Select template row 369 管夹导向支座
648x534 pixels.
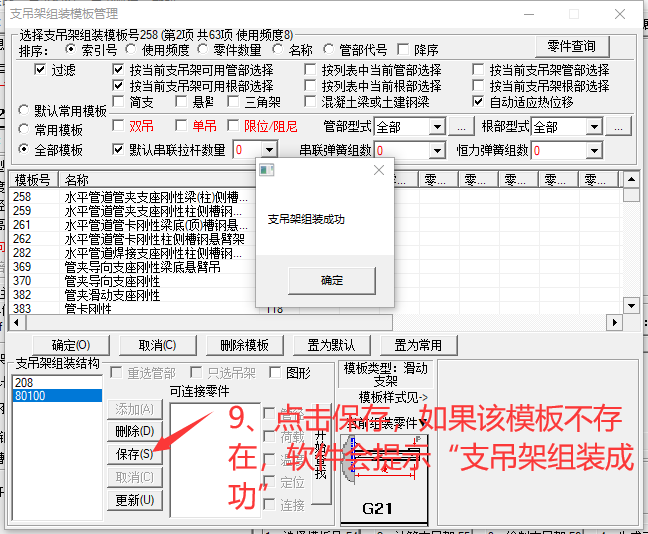(x=140, y=267)
